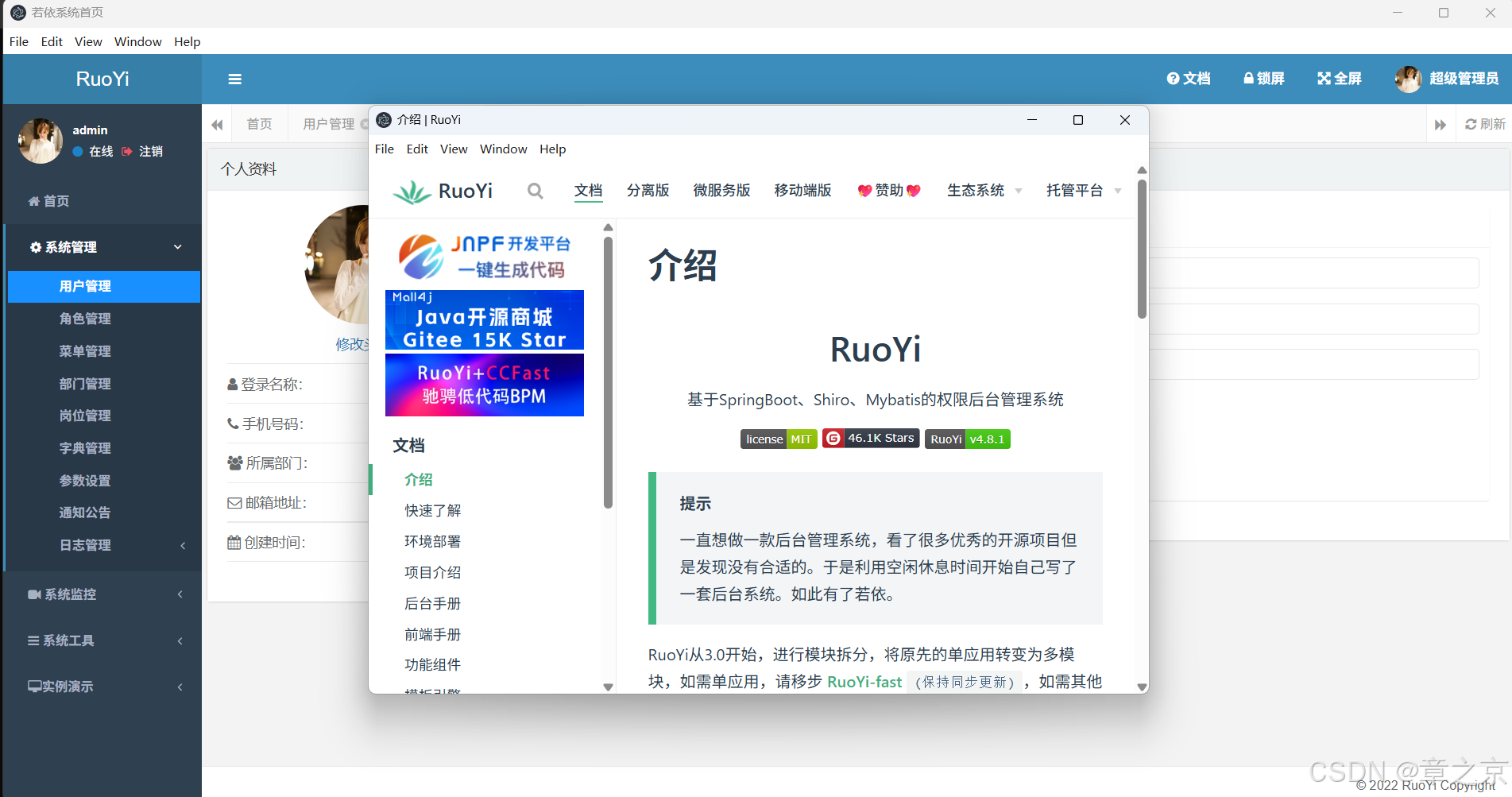The height and width of the screenshot is (797, 1512).
Task: Open 微服务版 in docs navbar
Action: coord(721,191)
